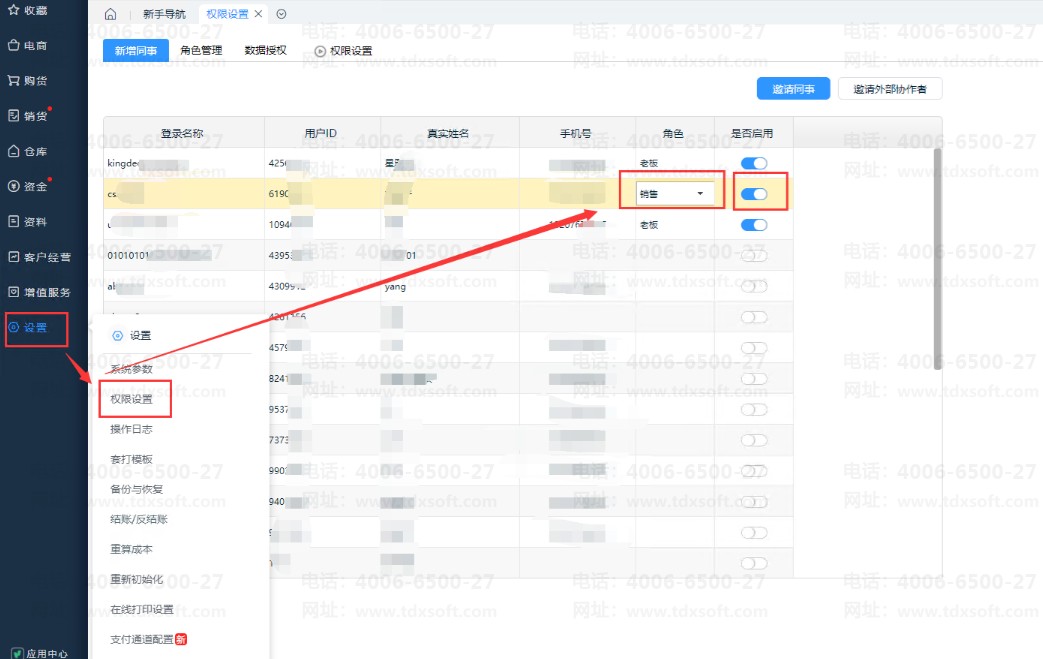Open 应用中心 shield icon at sidebar bottom
Viewport: 1043px width, 659px height.
[16, 653]
